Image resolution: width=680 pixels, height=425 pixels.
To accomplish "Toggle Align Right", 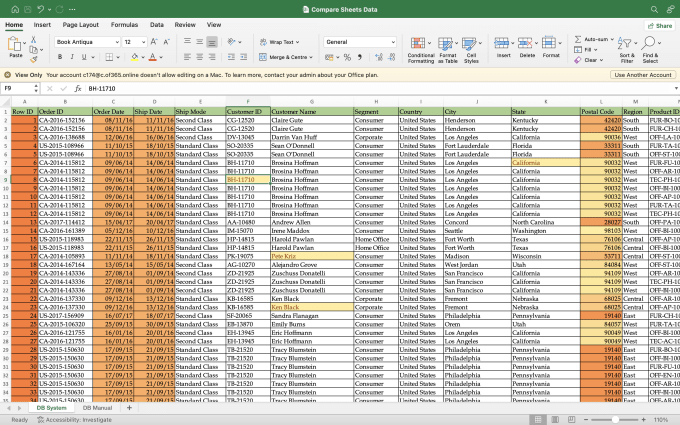I will click(x=212, y=57).
